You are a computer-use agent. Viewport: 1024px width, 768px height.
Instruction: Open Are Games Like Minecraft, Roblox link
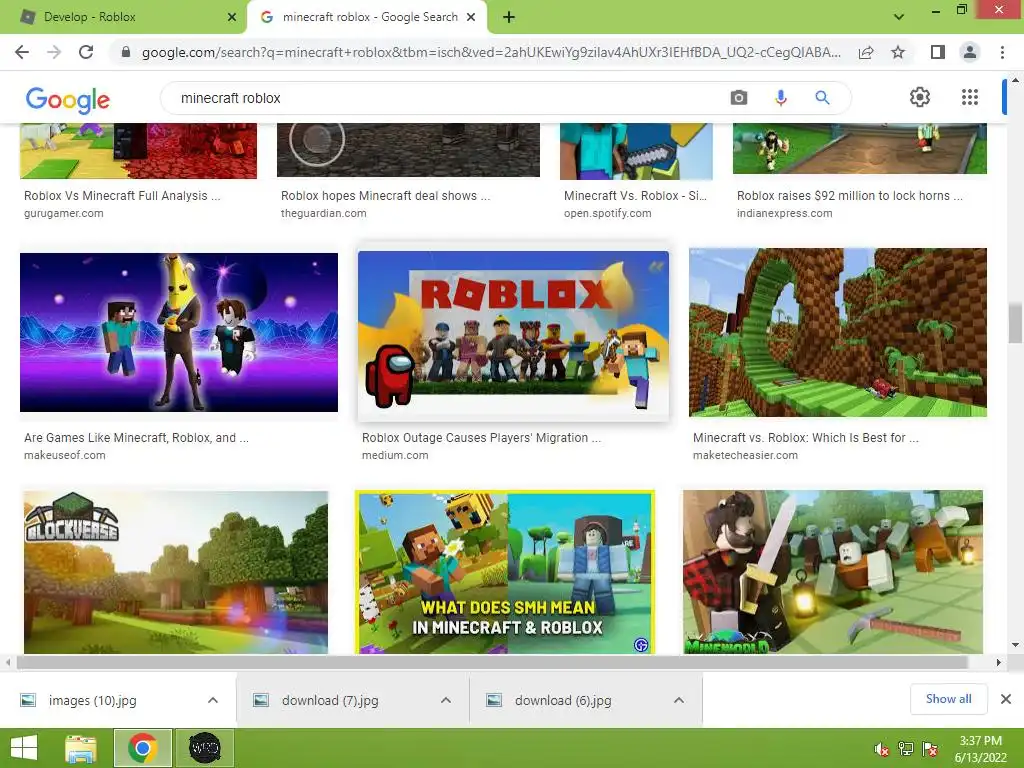[136, 438]
